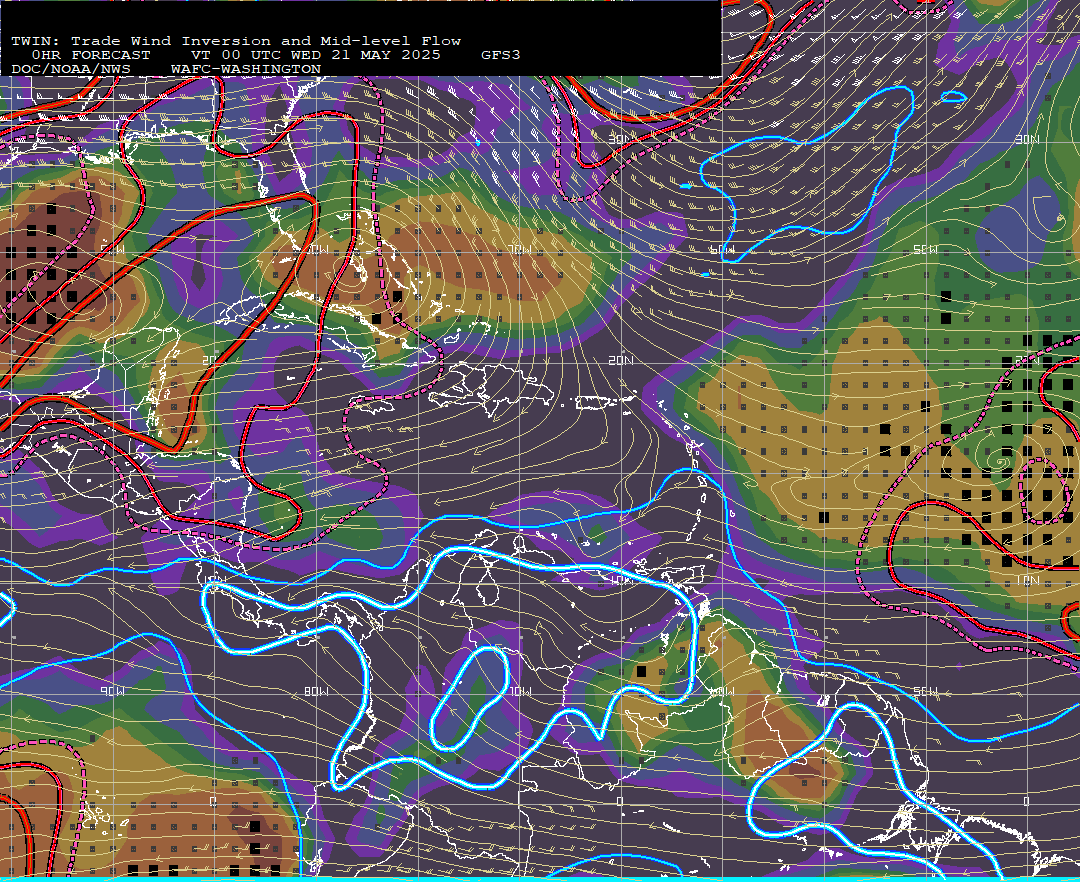Select the title "TWIN: Trade Wind Inversion and Mid-level Flow"

pyautogui.click(x=236, y=41)
